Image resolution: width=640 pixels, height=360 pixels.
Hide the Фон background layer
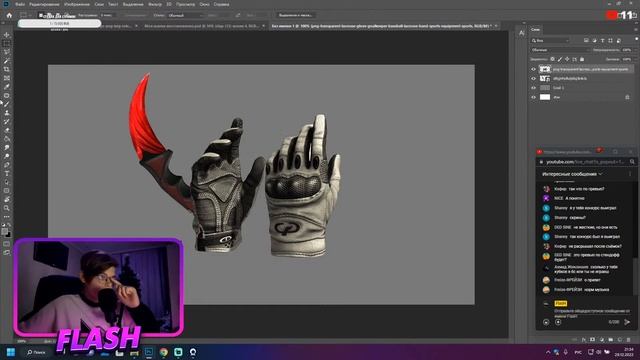(533, 97)
